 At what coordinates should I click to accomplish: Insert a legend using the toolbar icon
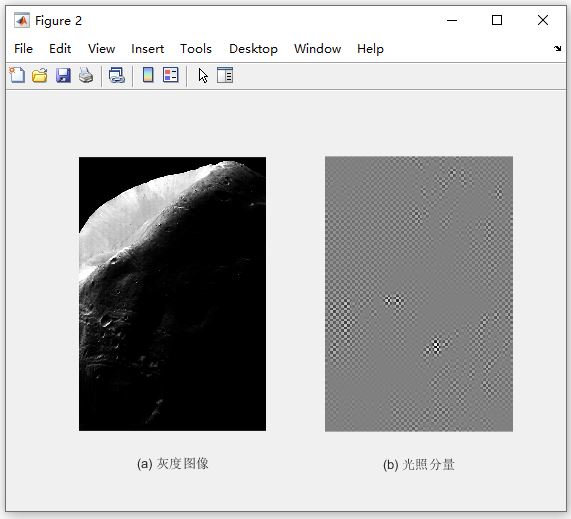click(x=170, y=75)
